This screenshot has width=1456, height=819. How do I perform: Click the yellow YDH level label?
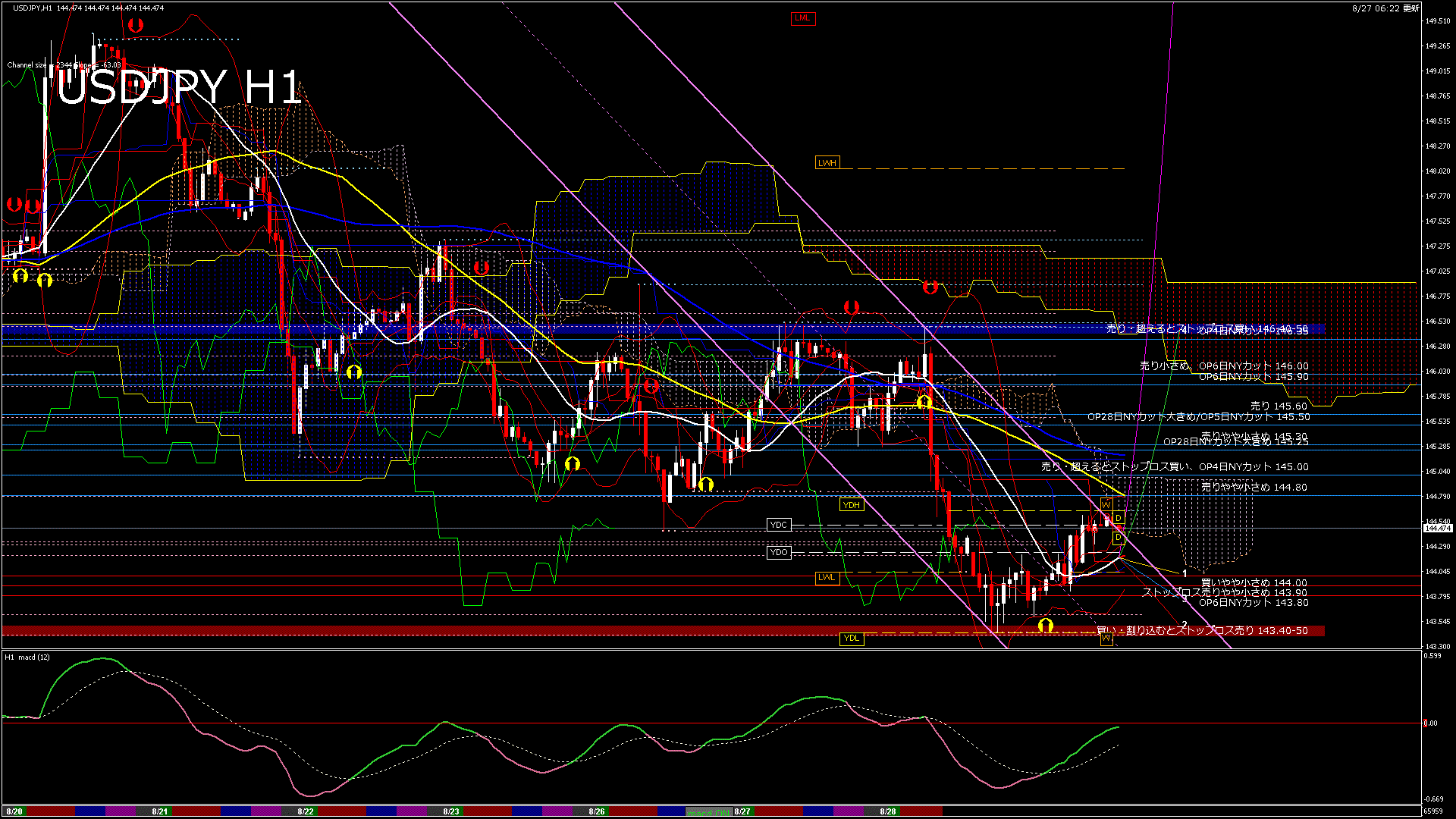(x=852, y=505)
